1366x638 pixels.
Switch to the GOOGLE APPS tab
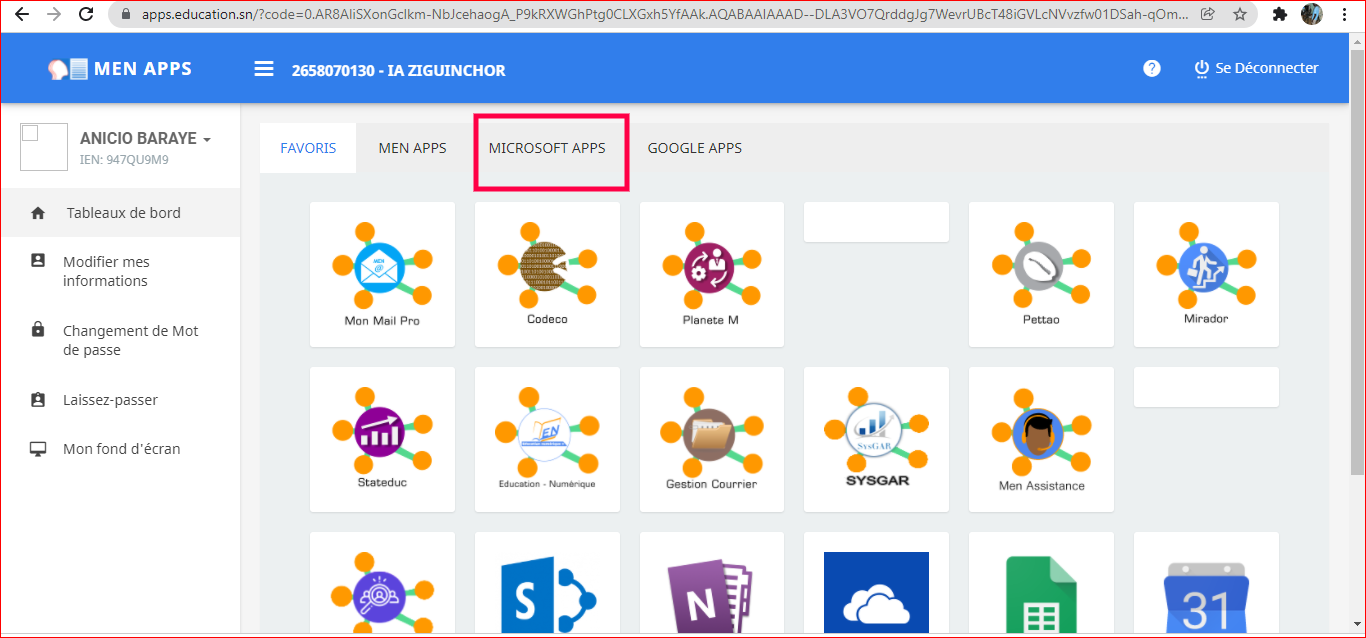point(694,147)
